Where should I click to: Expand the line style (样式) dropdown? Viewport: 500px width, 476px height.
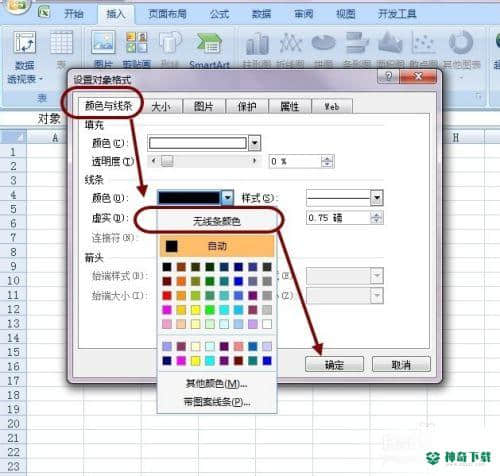377,198
